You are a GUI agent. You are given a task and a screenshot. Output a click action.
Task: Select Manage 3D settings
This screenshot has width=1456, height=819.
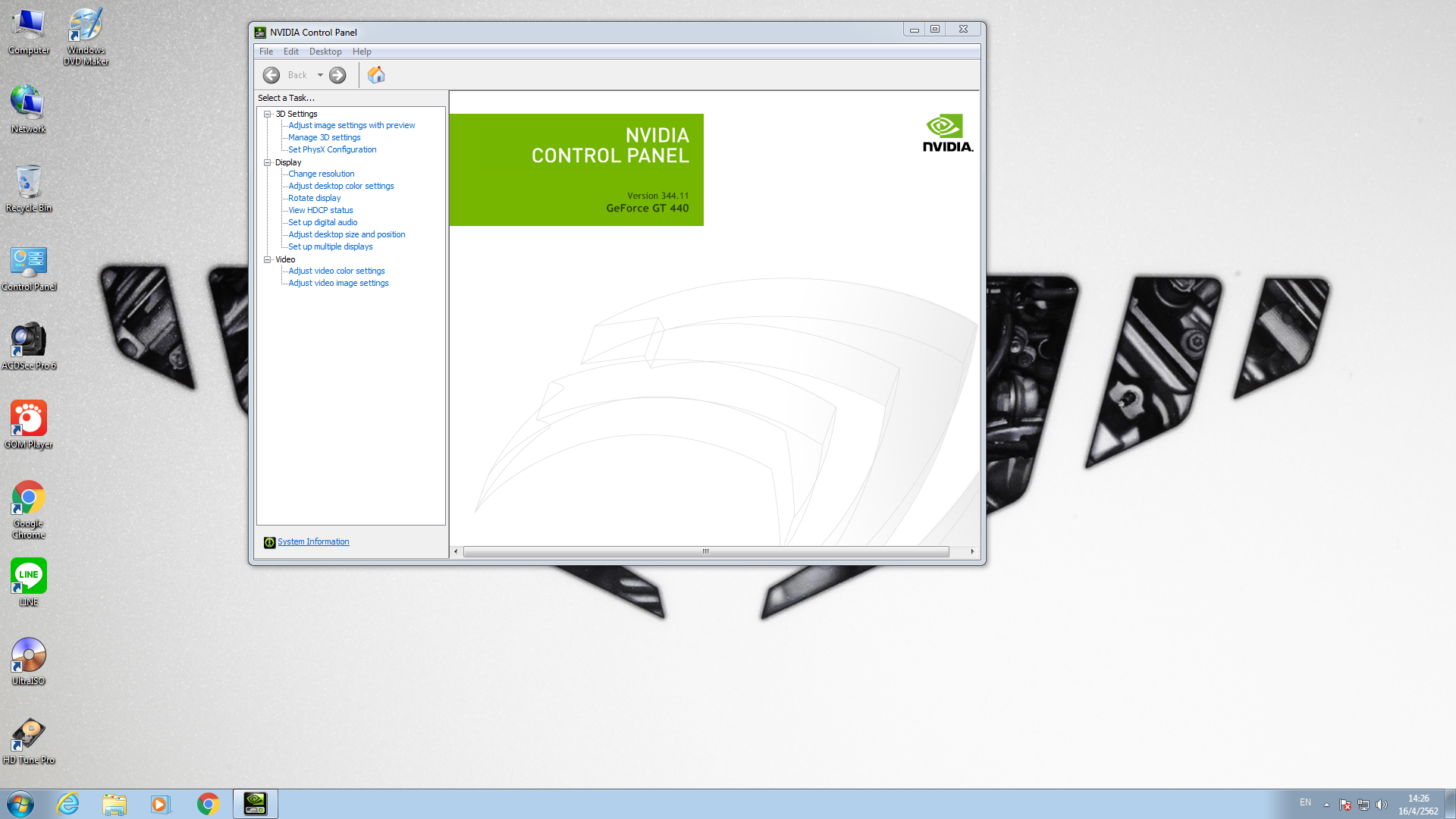coord(325,137)
